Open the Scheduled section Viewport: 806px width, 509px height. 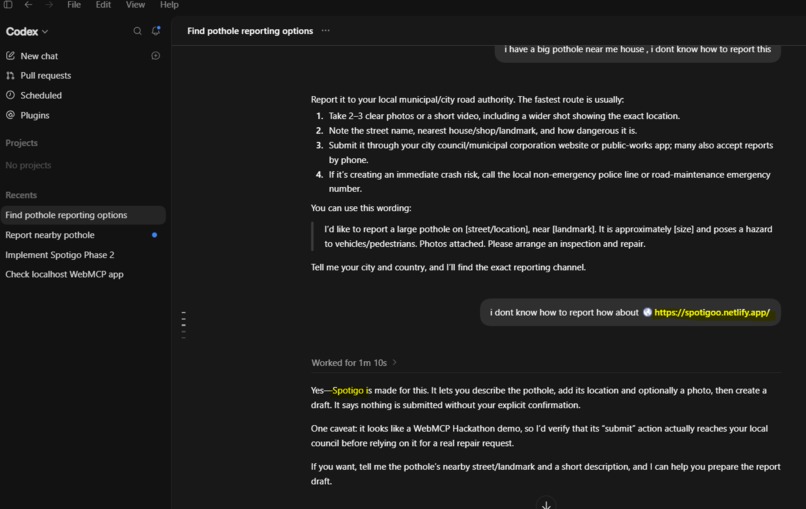[41, 96]
